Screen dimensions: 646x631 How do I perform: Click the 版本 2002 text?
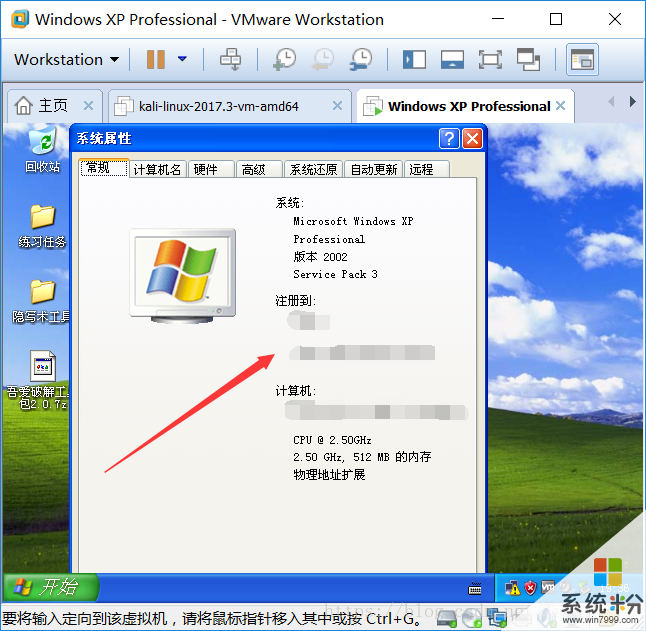(x=321, y=257)
